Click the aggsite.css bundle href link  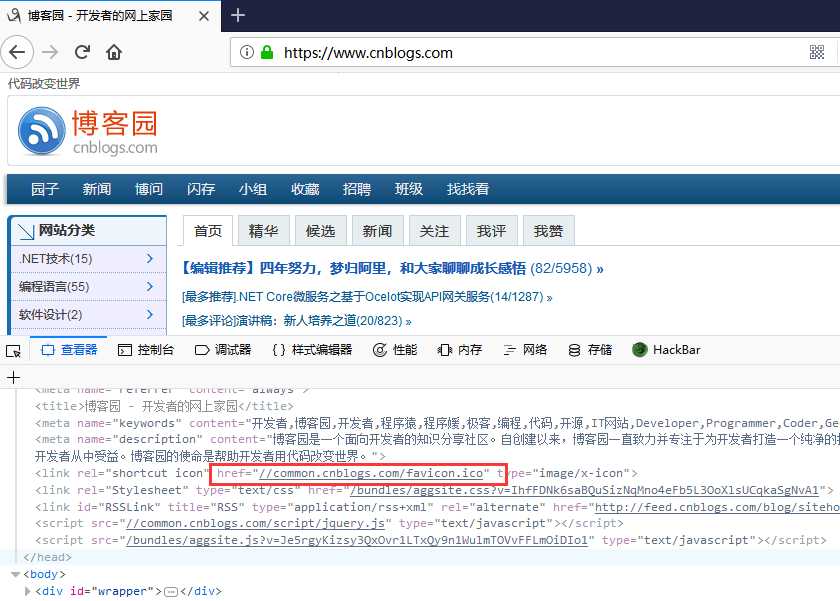click(584, 490)
